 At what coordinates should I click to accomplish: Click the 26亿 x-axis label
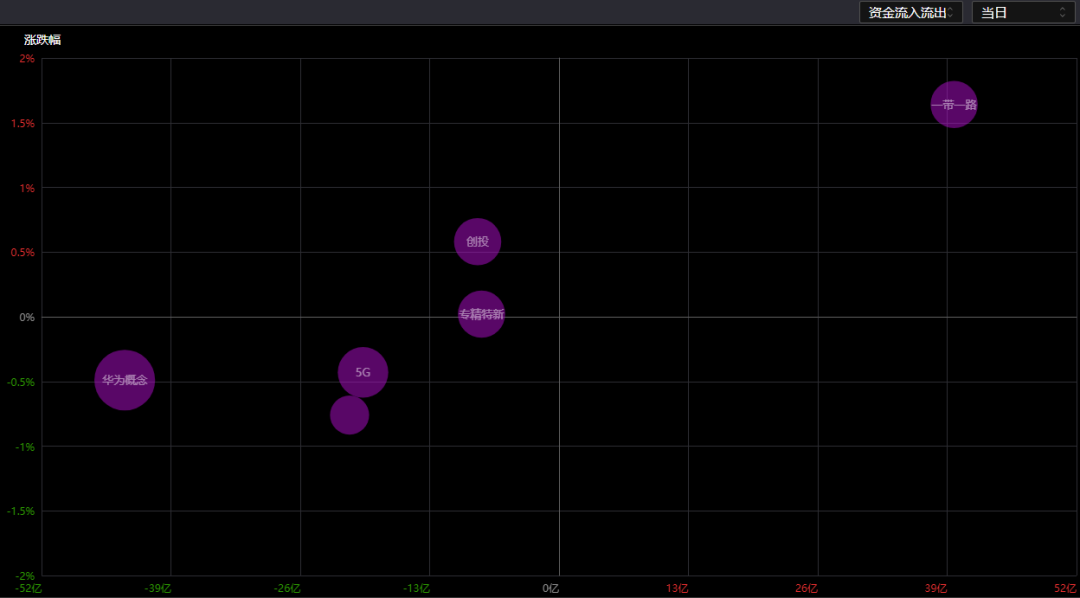807,588
